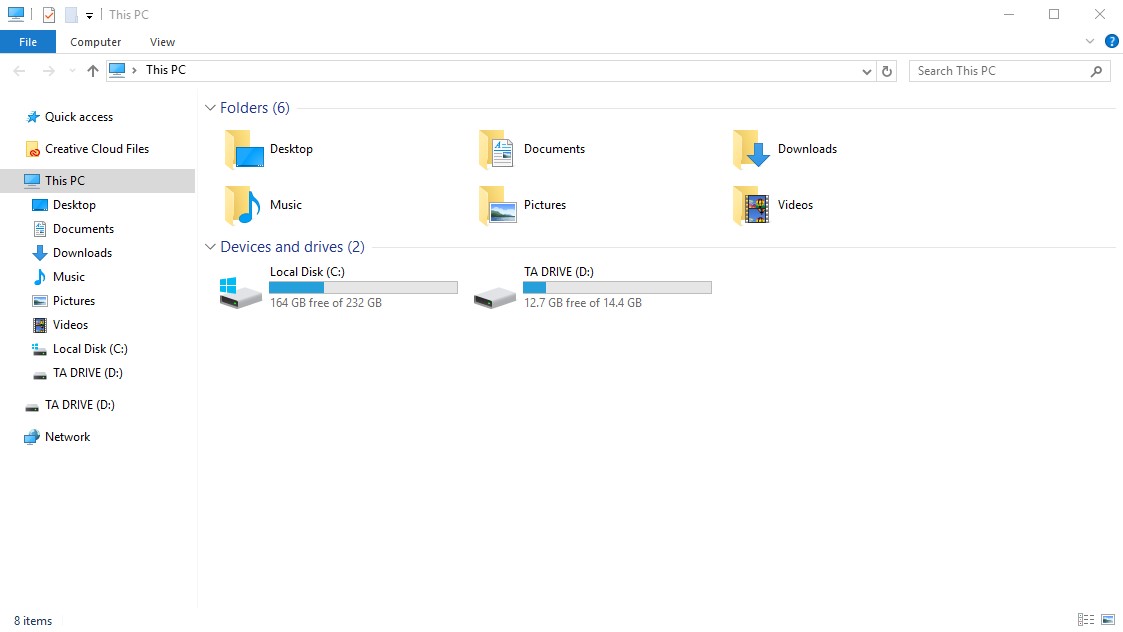
Task: Select the TA DRIVE (D:) drive icon in Devices
Action: [x=494, y=296]
